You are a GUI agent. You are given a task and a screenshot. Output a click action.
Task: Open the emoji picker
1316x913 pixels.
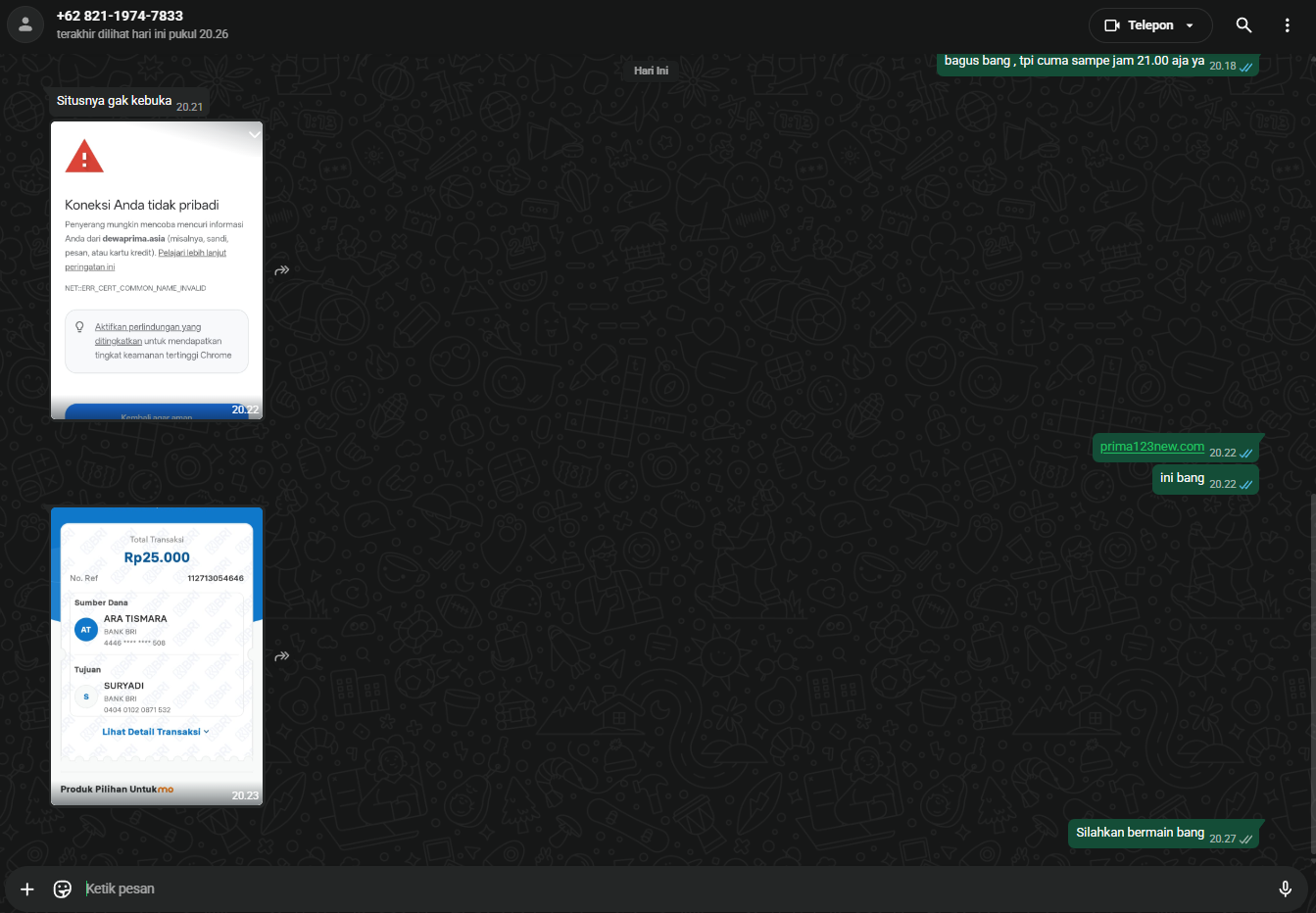point(63,889)
